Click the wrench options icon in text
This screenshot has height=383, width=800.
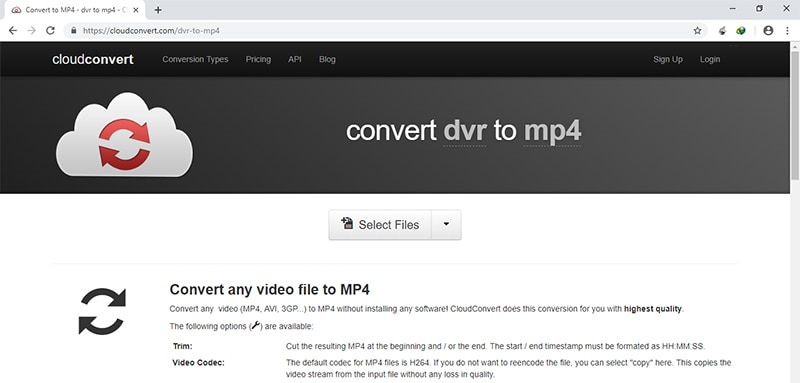pyautogui.click(x=256, y=326)
